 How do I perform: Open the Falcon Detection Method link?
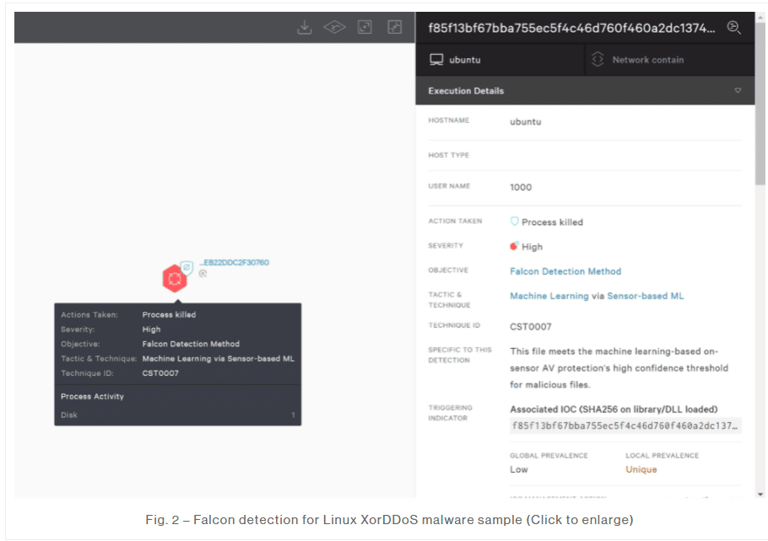click(565, 271)
